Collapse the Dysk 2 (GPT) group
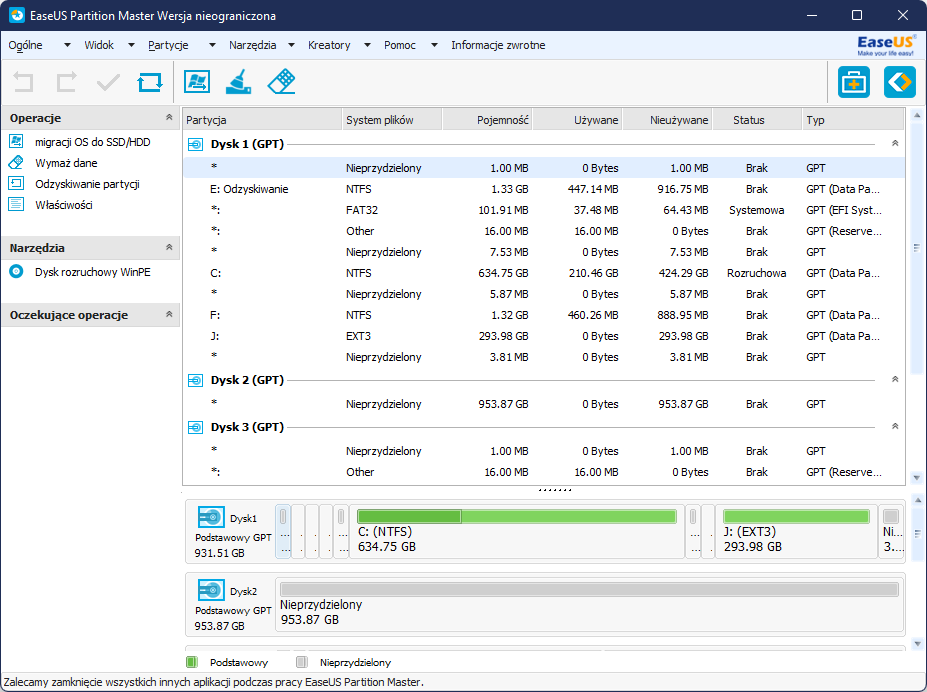The height and width of the screenshot is (692, 927). coord(895,379)
